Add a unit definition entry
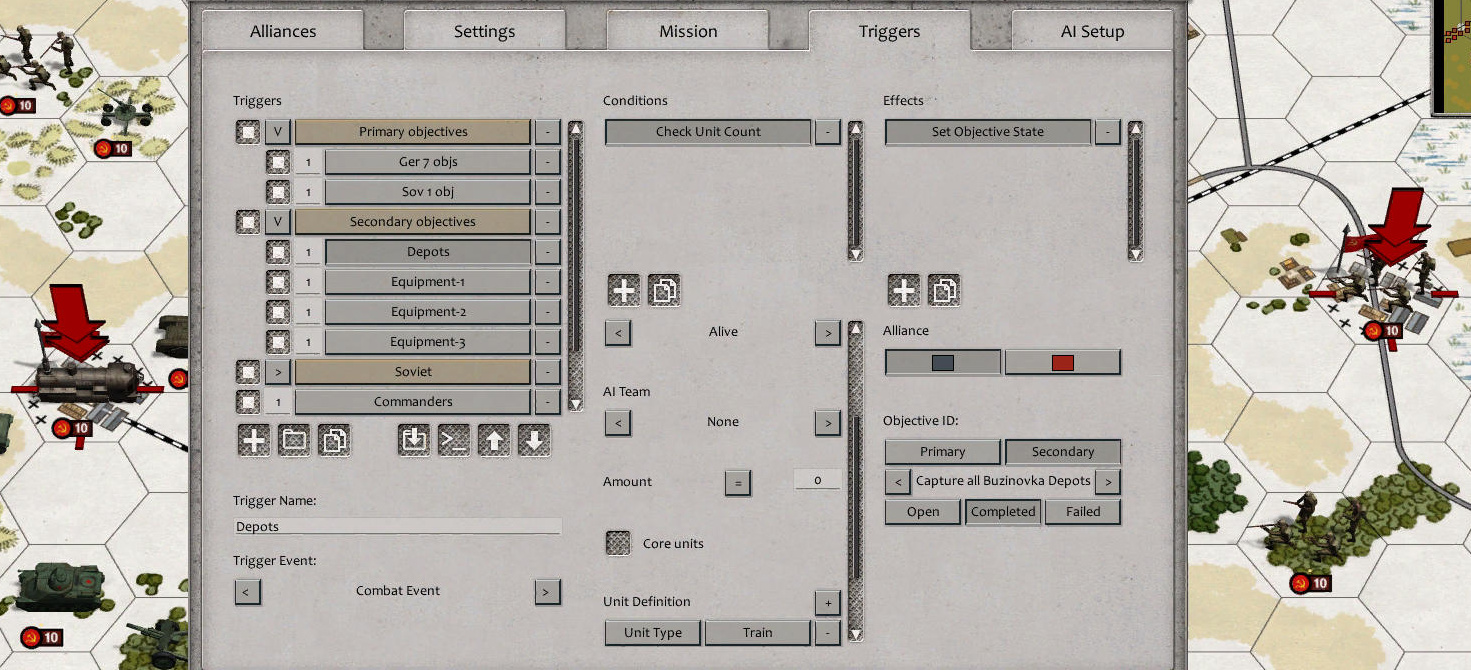 click(827, 603)
